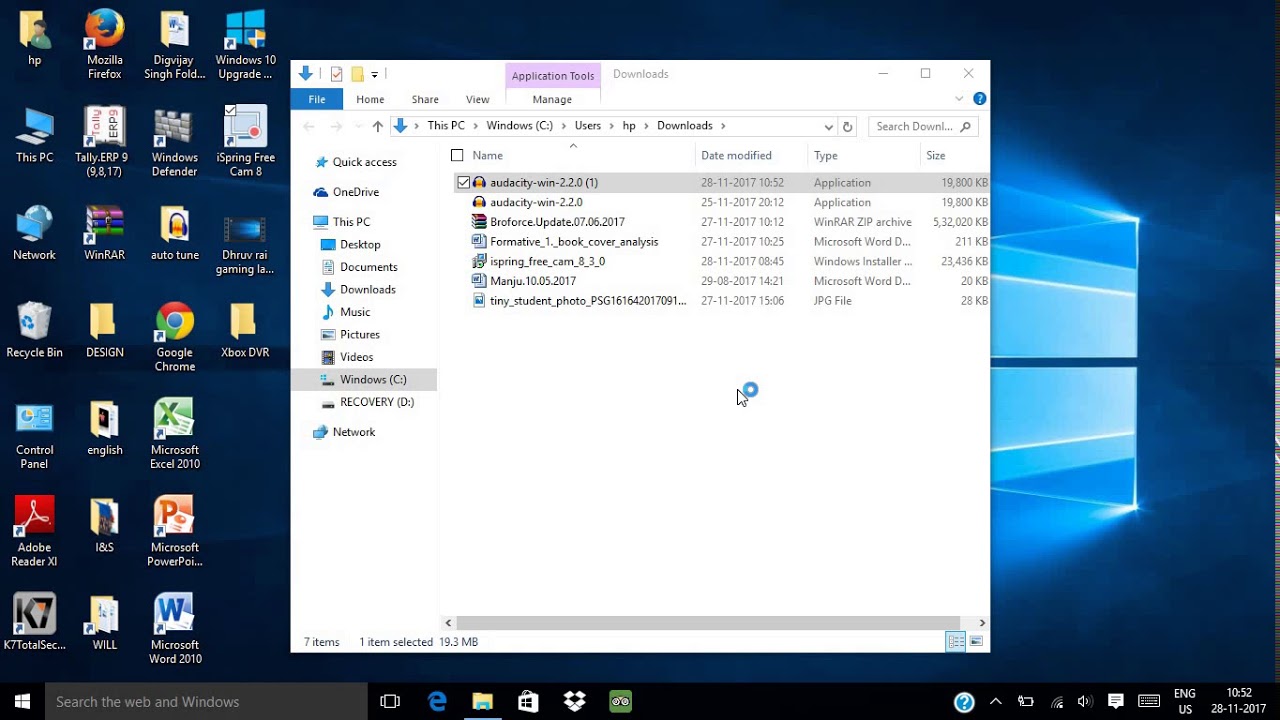Launch Microsoft PowerPoint desktop shortcut
This screenshot has height=720, width=1280.
click(x=175, y=532)
